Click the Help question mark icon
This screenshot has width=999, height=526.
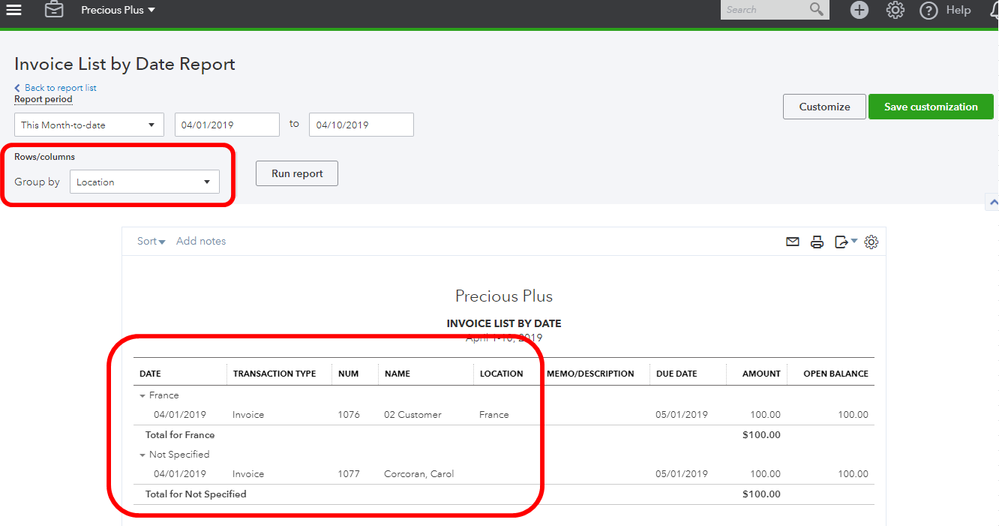click(x=928, y=10)
